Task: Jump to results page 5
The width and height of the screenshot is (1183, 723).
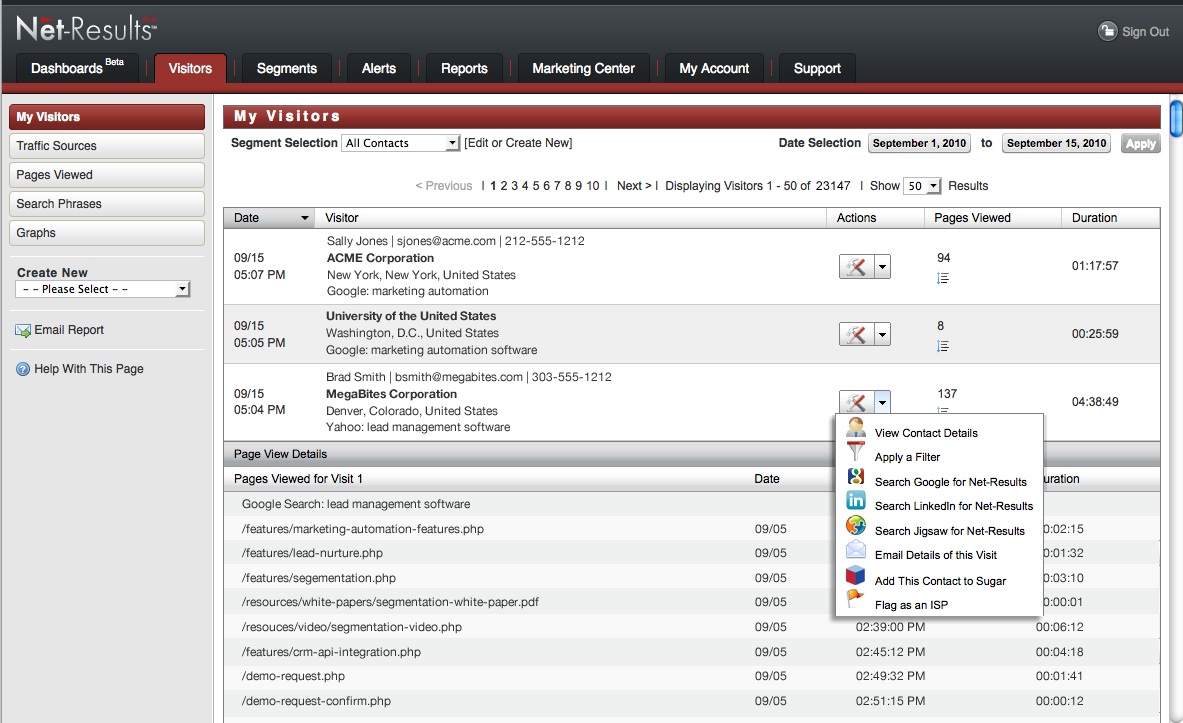Action: (x=536, y=186)
